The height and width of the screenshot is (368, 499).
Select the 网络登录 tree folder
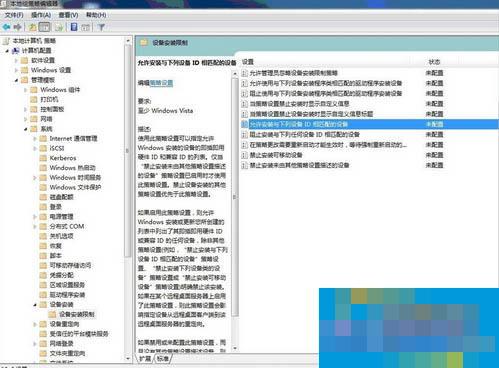pos(61,344)
